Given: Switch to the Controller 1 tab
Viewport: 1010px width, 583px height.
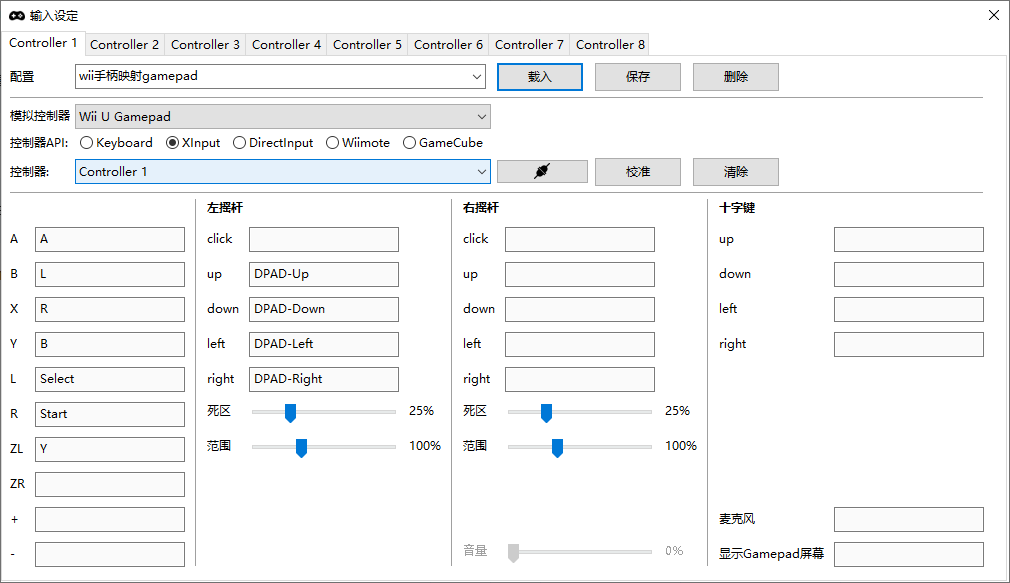Looking at the screenshot, I should click(43, 43).
